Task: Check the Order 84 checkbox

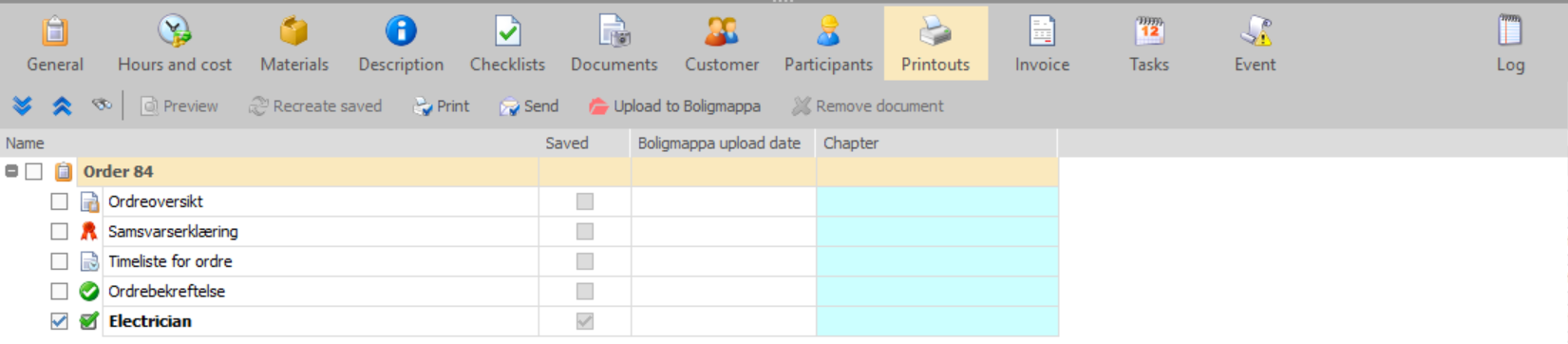Action: coord(34,171)
